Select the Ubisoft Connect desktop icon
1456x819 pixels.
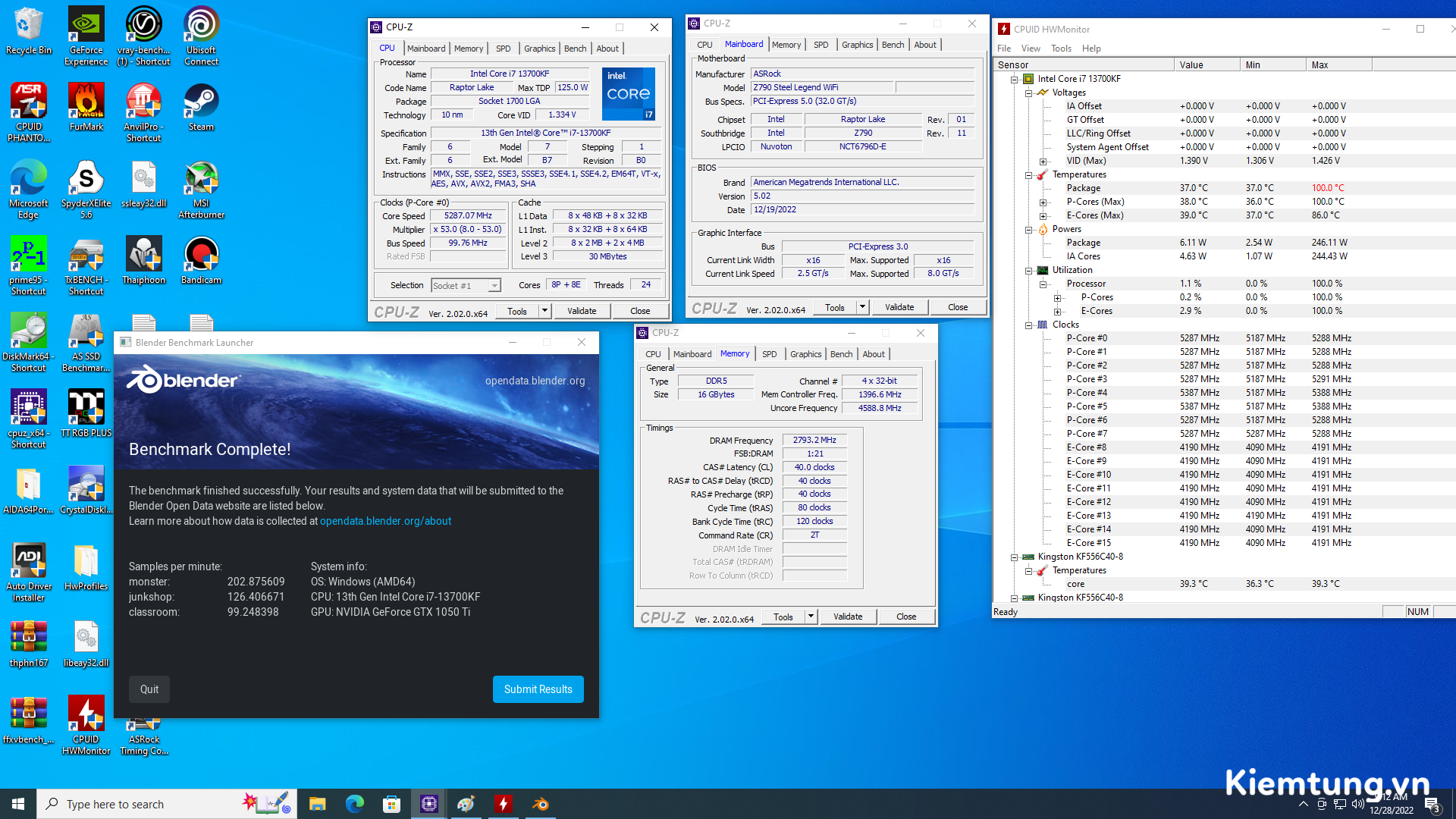pyautogui.click(x=201, y=36)
